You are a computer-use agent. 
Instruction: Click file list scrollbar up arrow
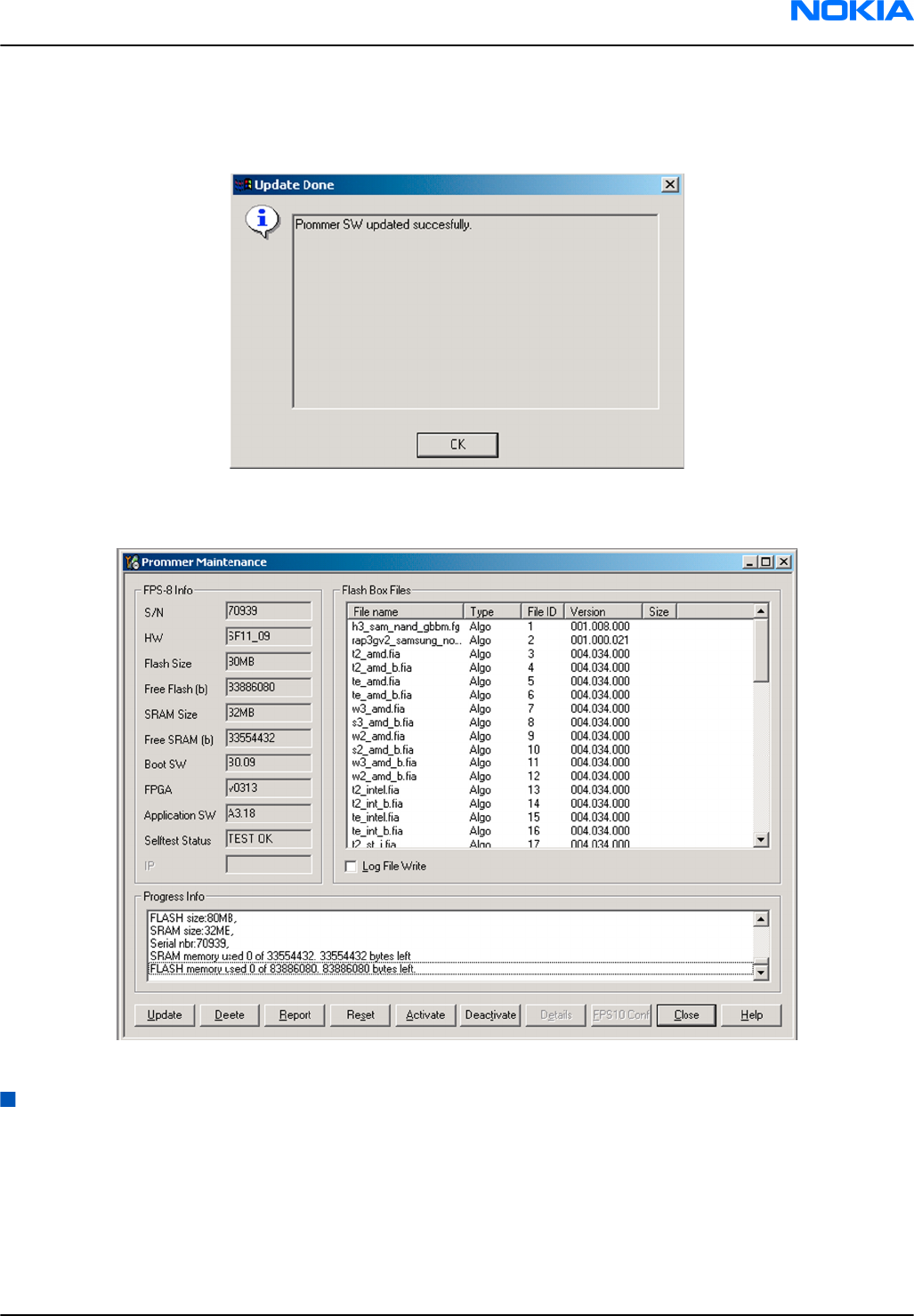761,611
